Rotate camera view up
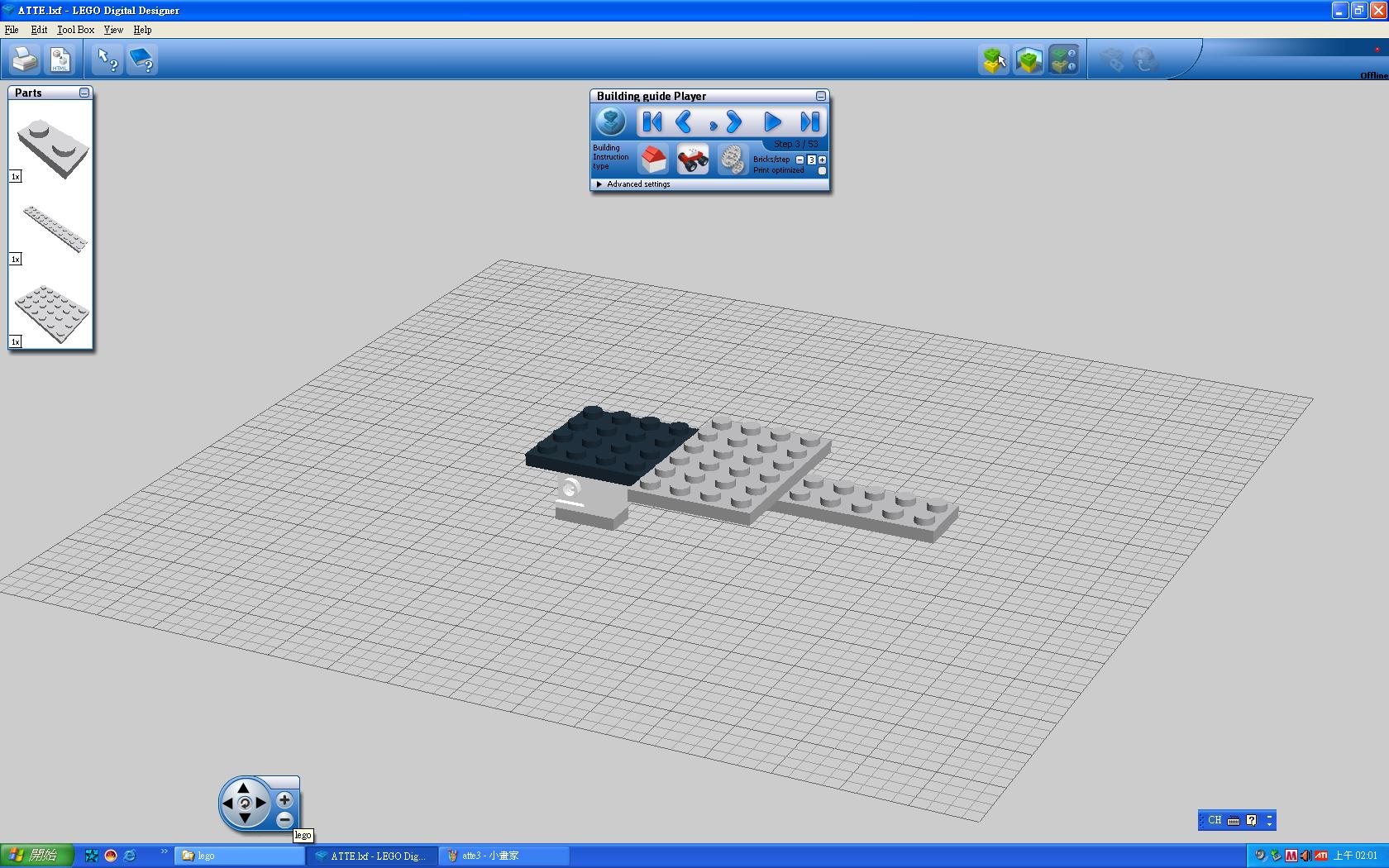The image size is (1389, 868). point(244,787)
